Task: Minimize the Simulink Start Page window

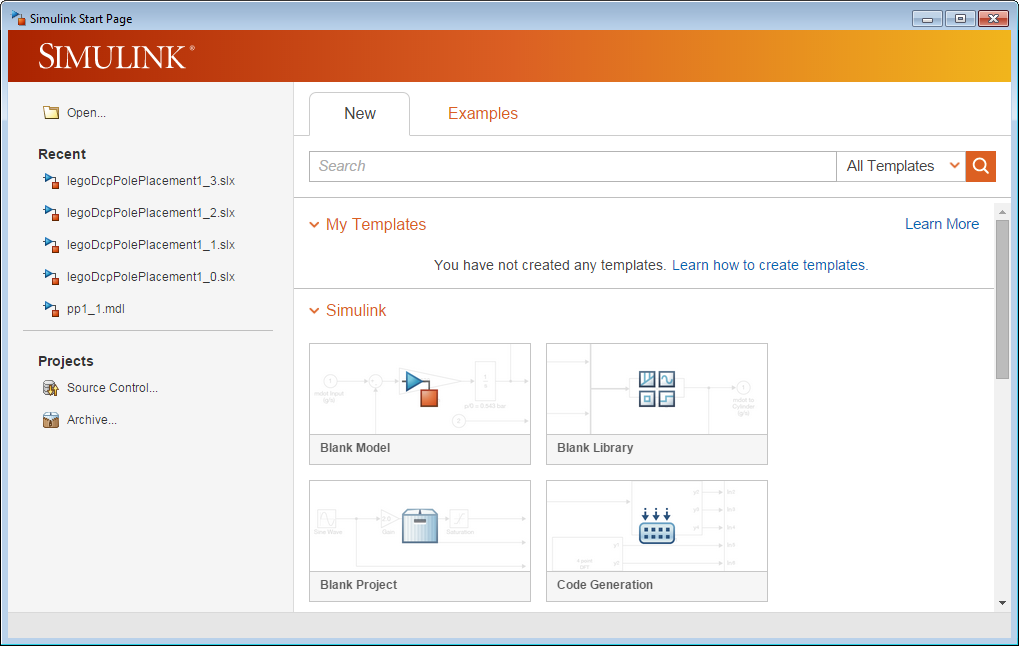Action: 927,19
